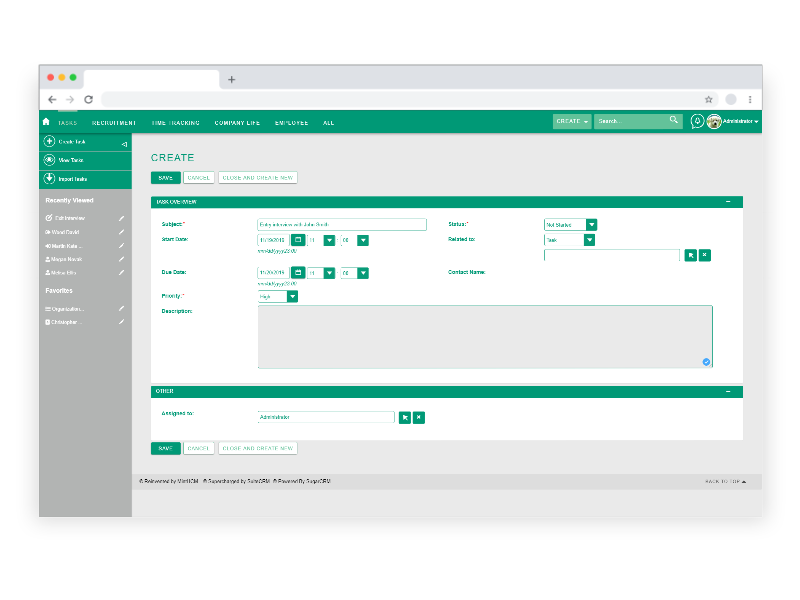Open the Time Tracking menu
Viewport: 800px width, 600px height.
tap(176, 123)
